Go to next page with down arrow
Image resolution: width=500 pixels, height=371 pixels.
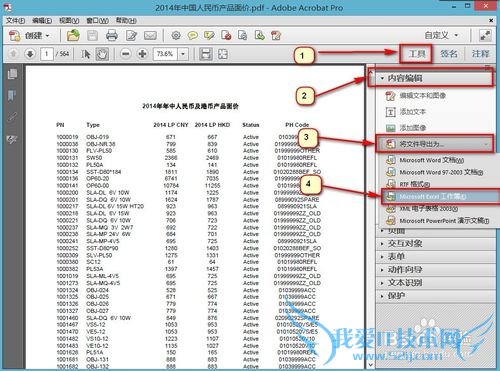[x=30, y=54]
